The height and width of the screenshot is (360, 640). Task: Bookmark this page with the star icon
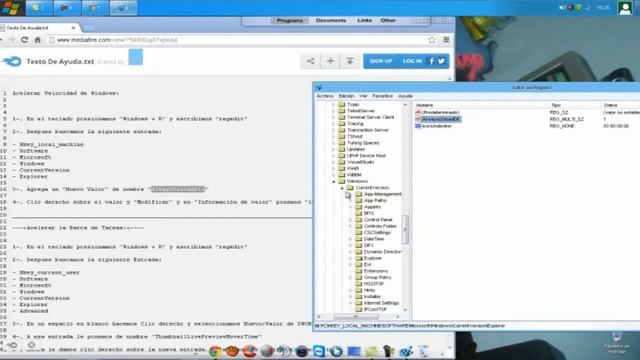432,40
